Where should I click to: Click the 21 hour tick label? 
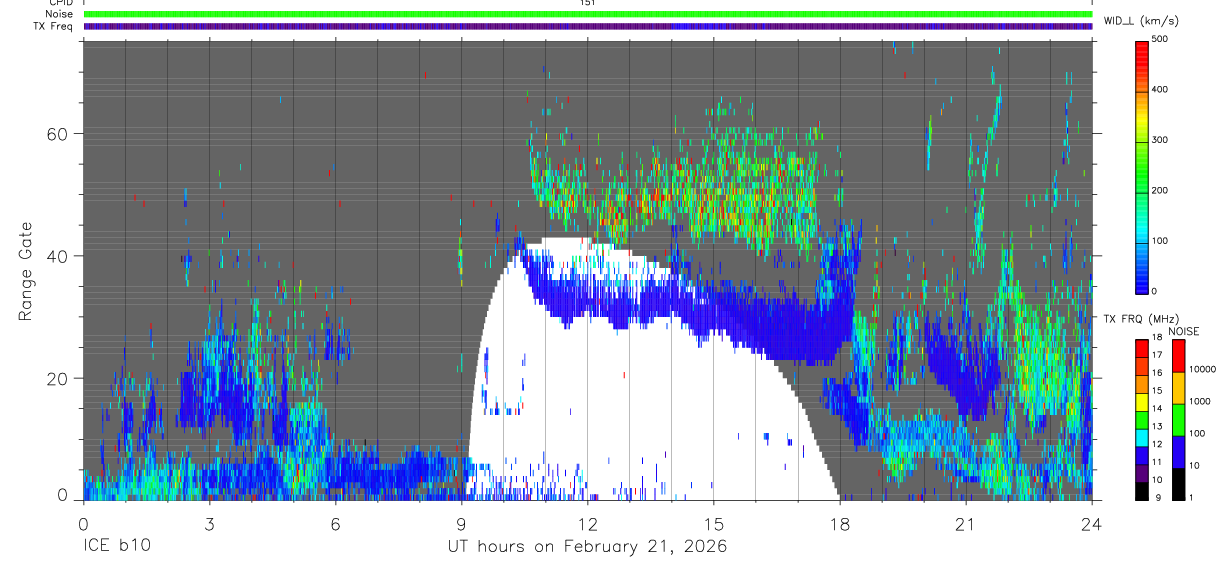tap(966, 525)
